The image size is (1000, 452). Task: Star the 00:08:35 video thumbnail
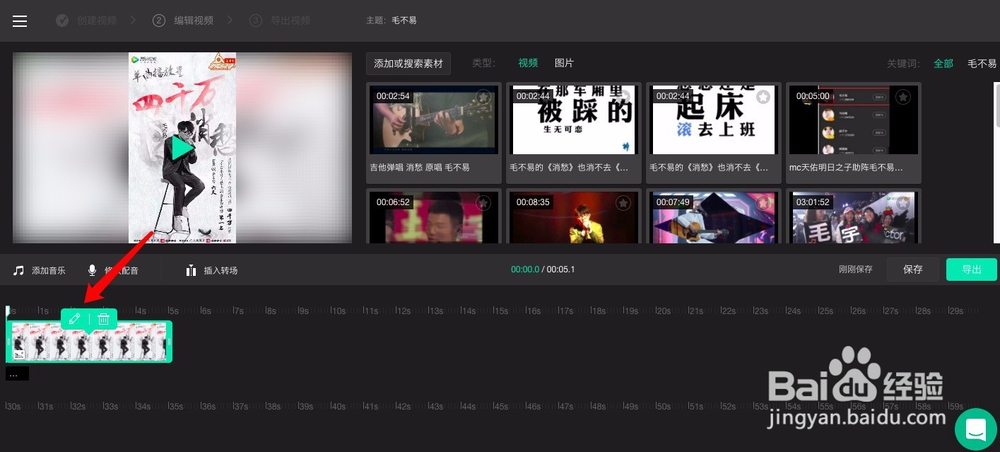coord(623,203)
